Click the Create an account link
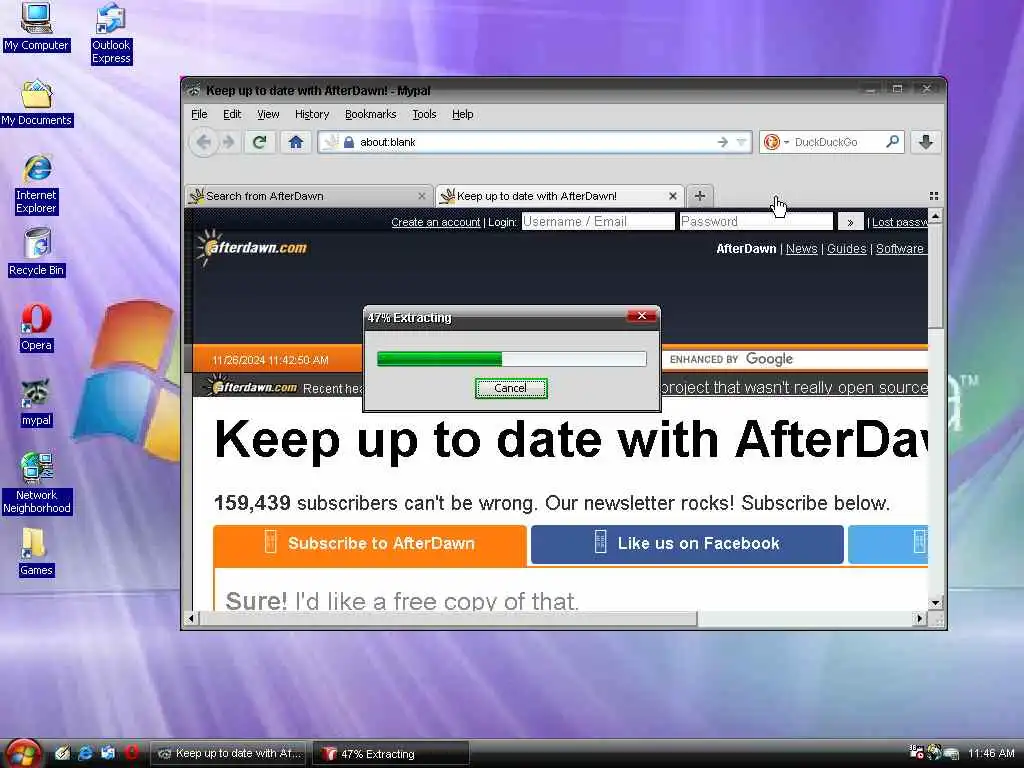 pos(436,222)
